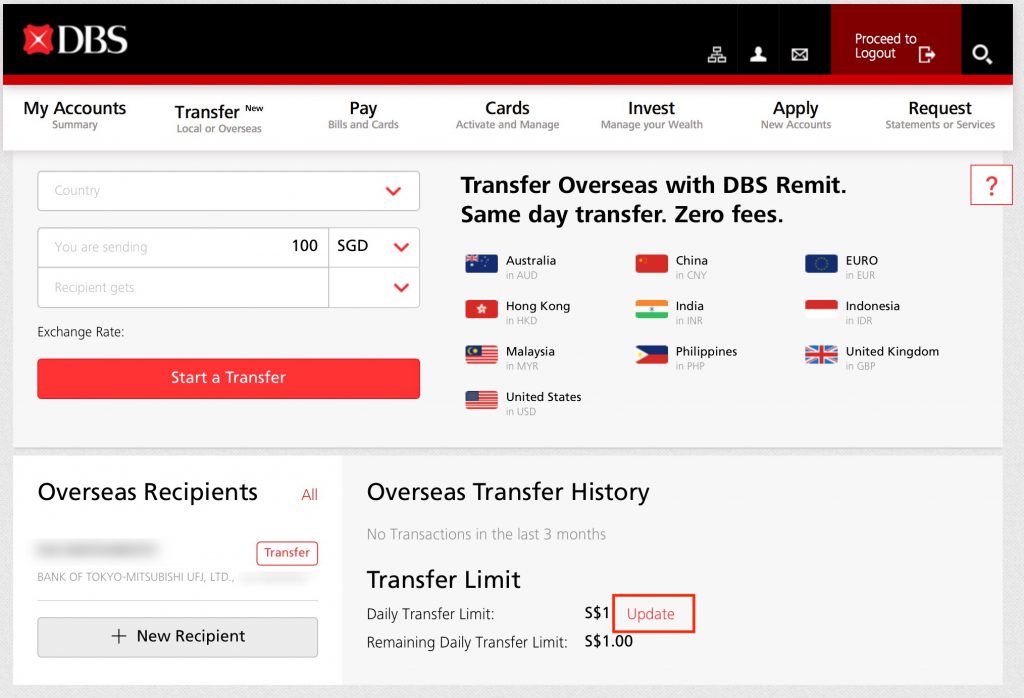1024x698 pixels.
Task: Click Transfer button for Bank of Tokyo-Mitsubishi recipient
Action: 287,553
